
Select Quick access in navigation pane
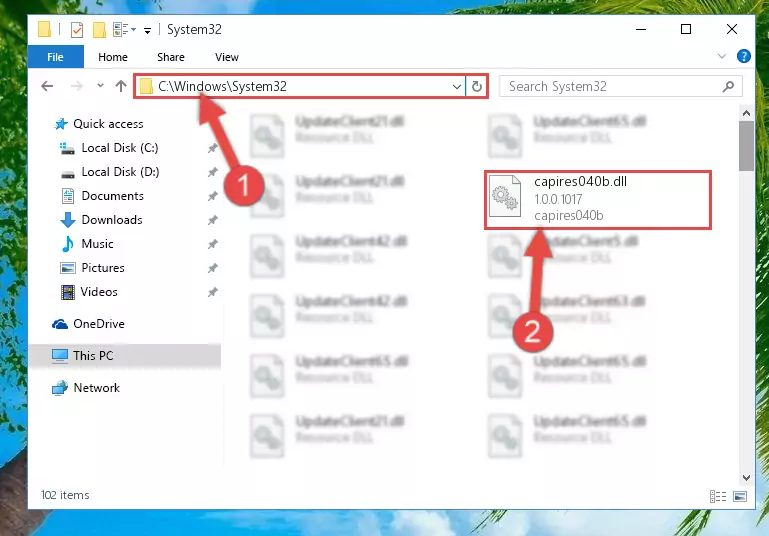(108, 124)
